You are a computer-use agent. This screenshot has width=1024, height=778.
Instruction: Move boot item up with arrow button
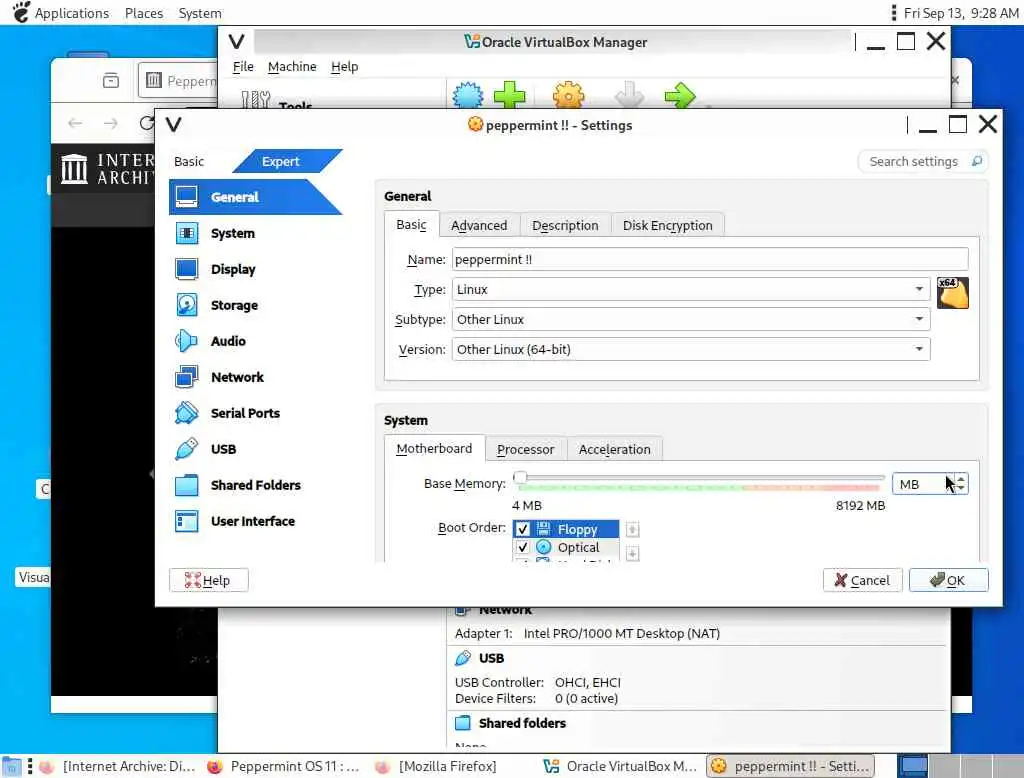632,529
